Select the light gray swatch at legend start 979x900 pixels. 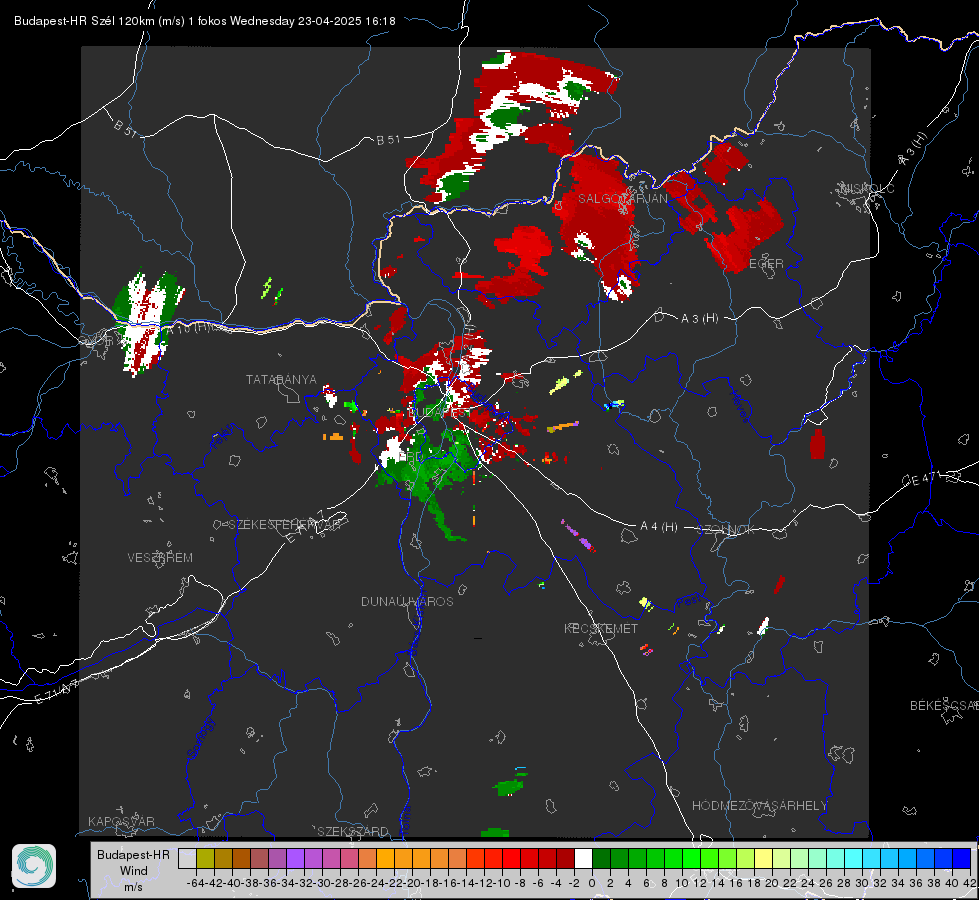187,859
